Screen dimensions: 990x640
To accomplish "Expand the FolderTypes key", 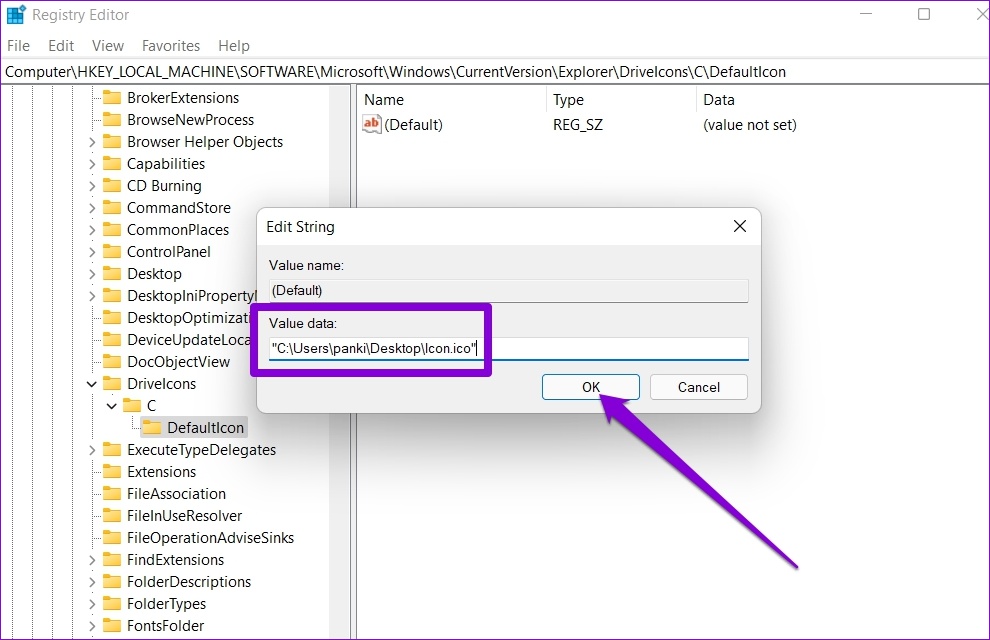I will click(x=92, y=604).
